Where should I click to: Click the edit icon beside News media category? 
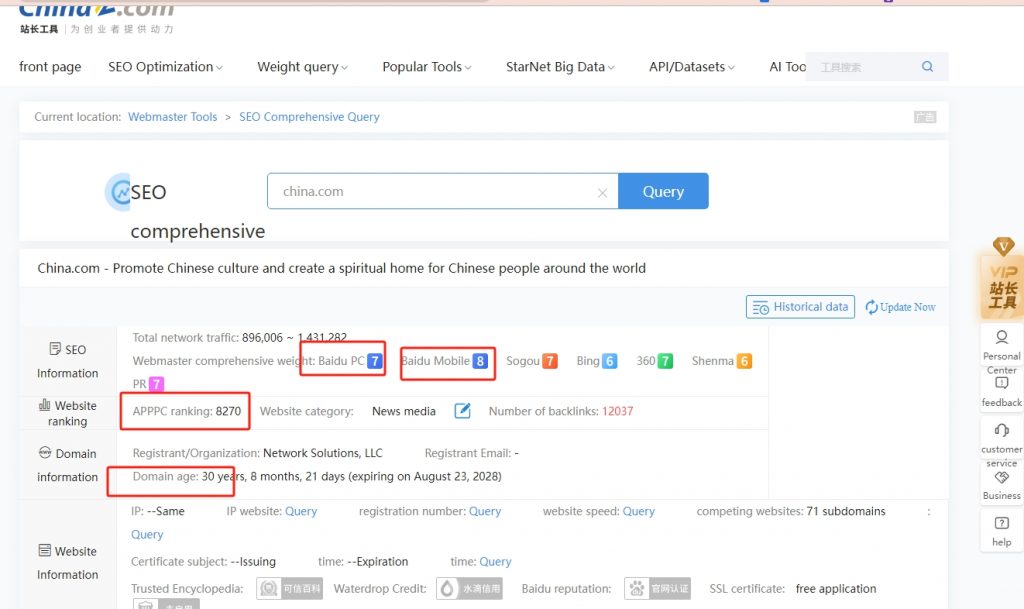point(462,411)
